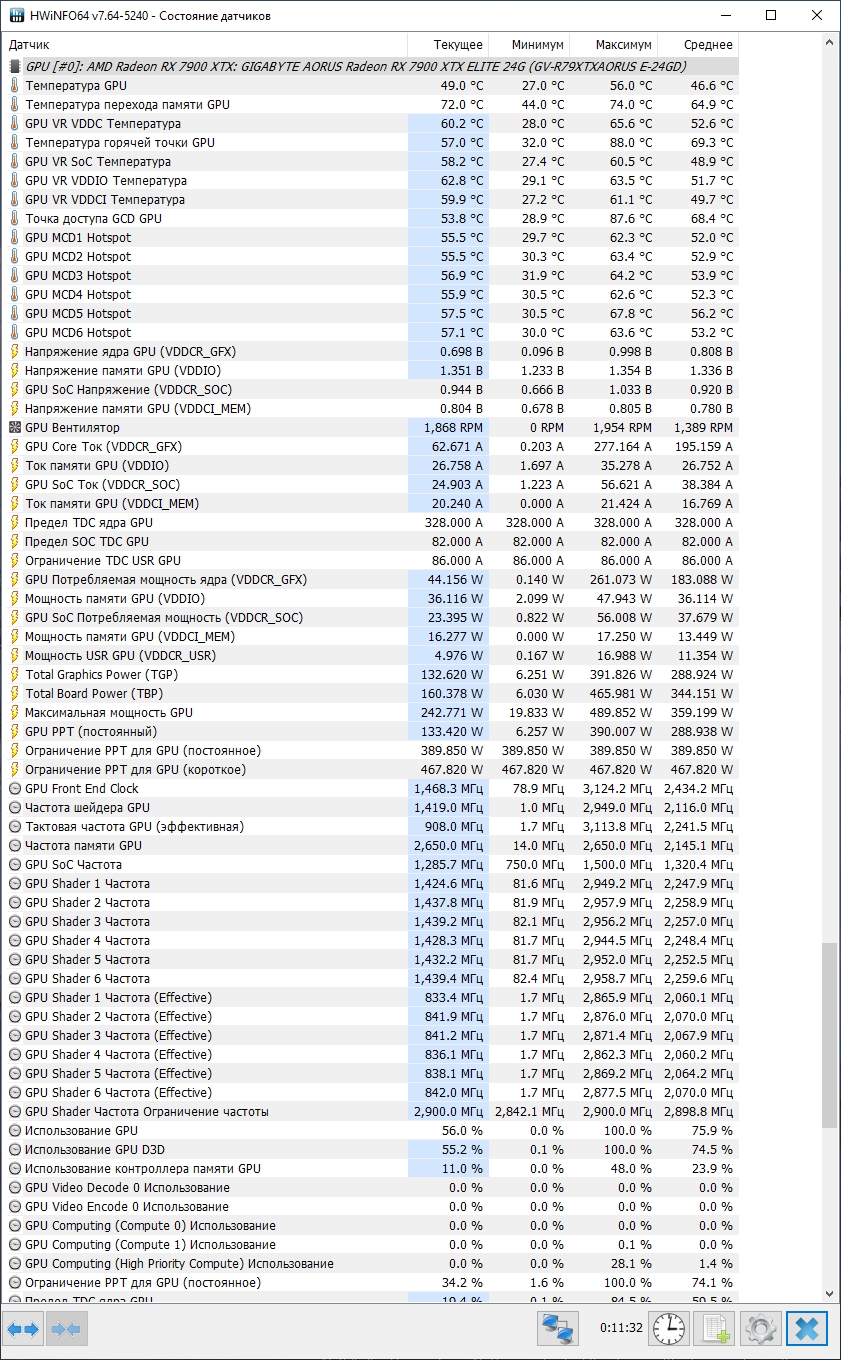Viewport: 841px width, 1360px height.
Task: Click lightning icon of Total Board Power (TBP)
Action: pyautogui.click(x=15, y=694)
